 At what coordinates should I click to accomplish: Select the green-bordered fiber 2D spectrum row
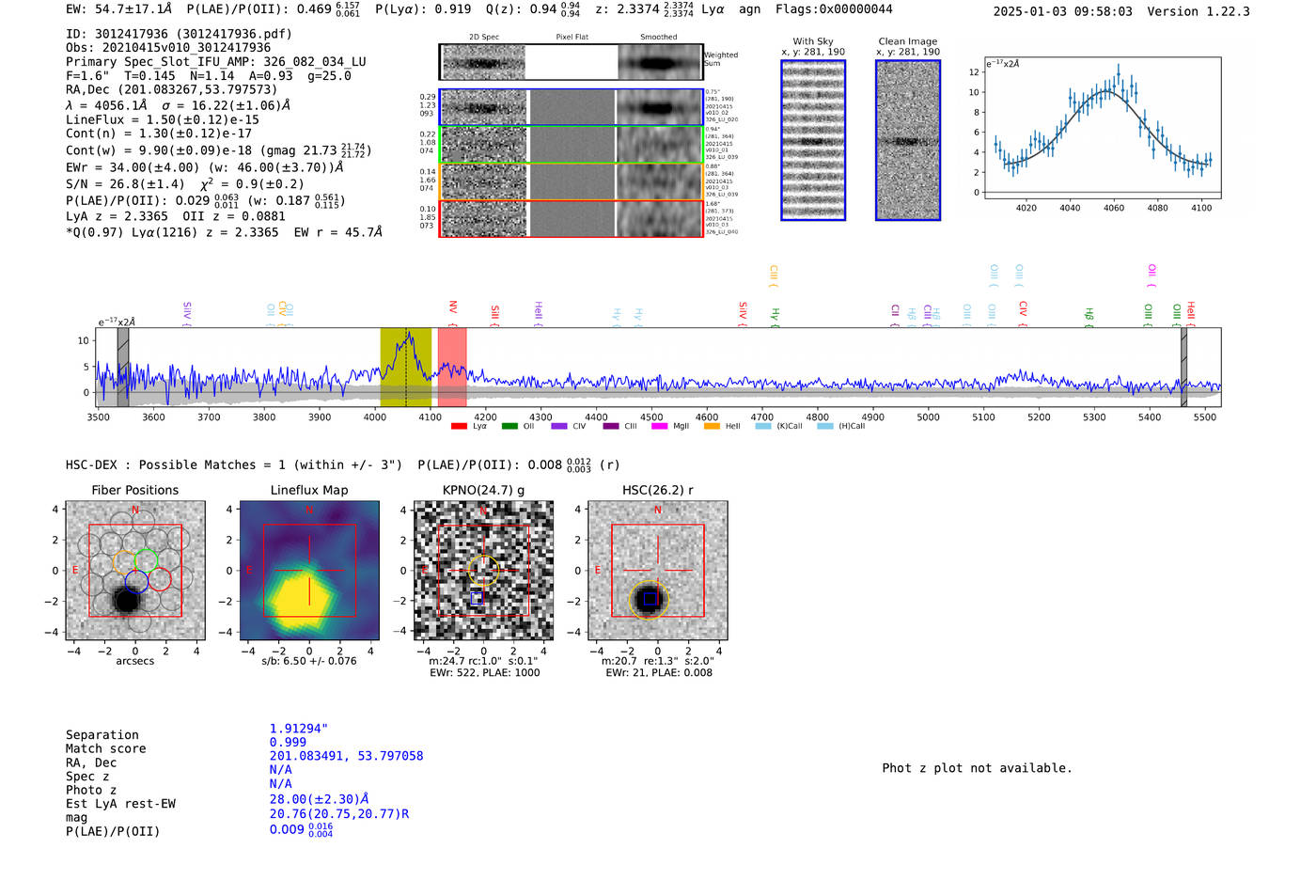(572, 145)
